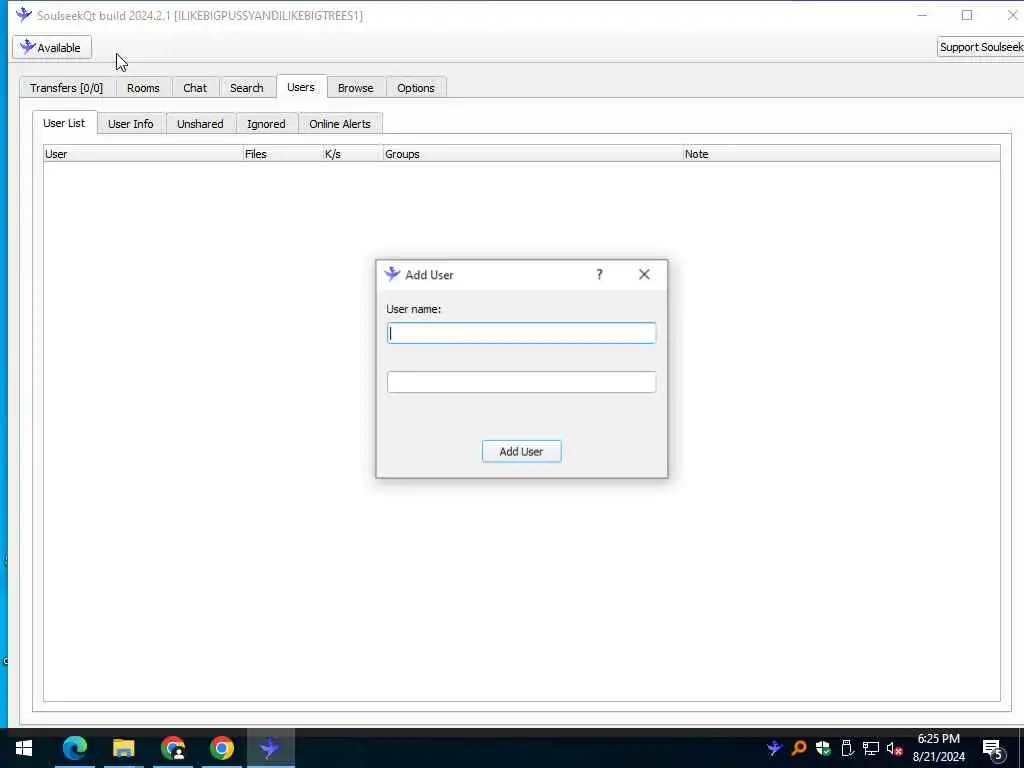The image size is (1024, 768).
Task: Switch to the Options tab
Action: point(416,88)
